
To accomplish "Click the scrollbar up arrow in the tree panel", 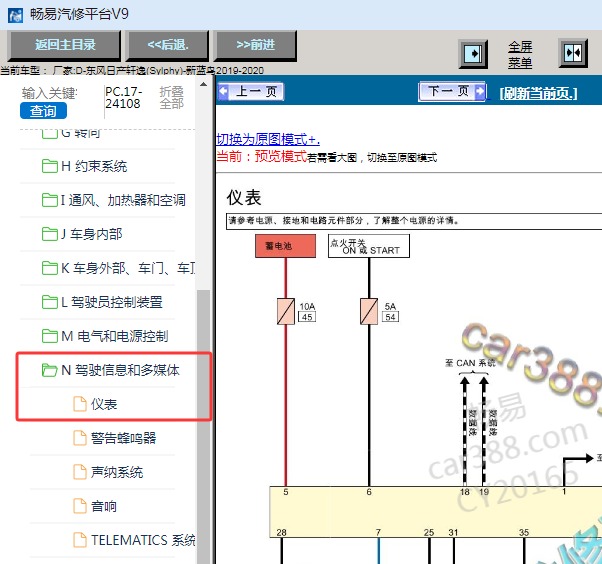I will tap(203, 84).
